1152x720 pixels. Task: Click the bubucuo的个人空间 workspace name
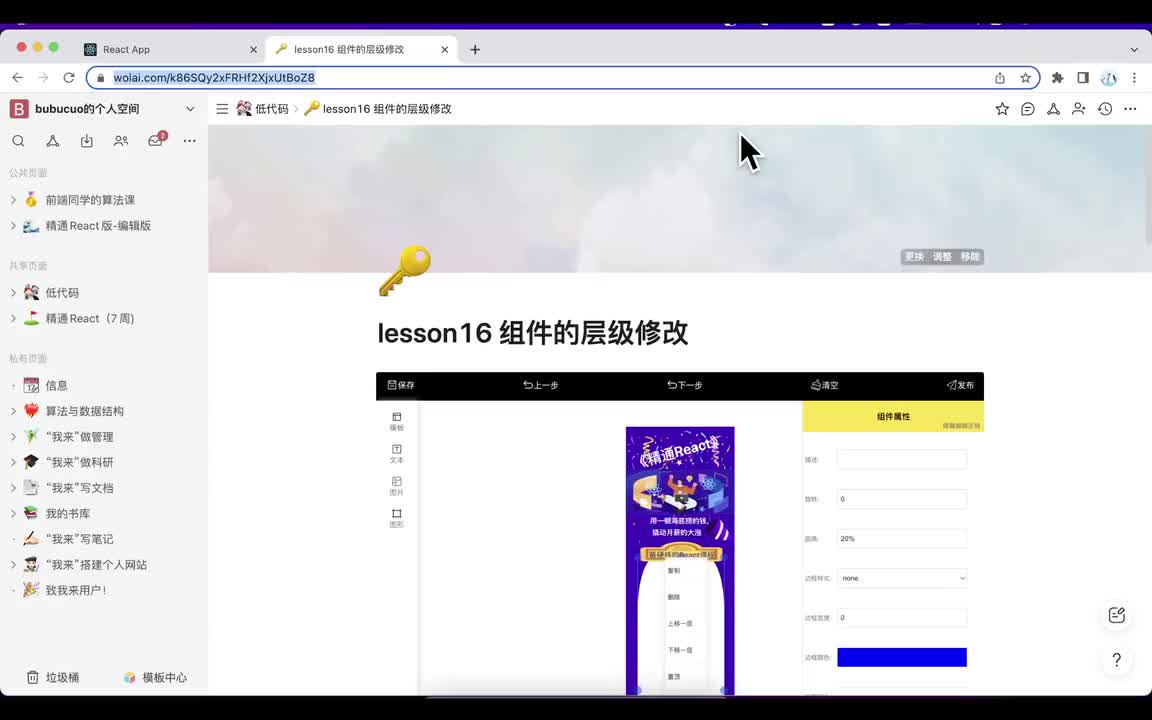pos(87,109)
